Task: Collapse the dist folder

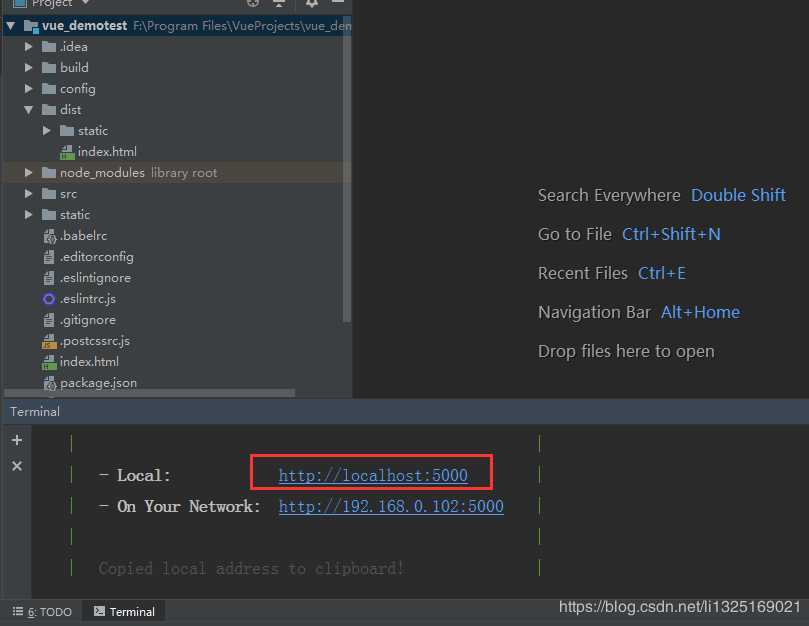Action: tap(29, 110)
